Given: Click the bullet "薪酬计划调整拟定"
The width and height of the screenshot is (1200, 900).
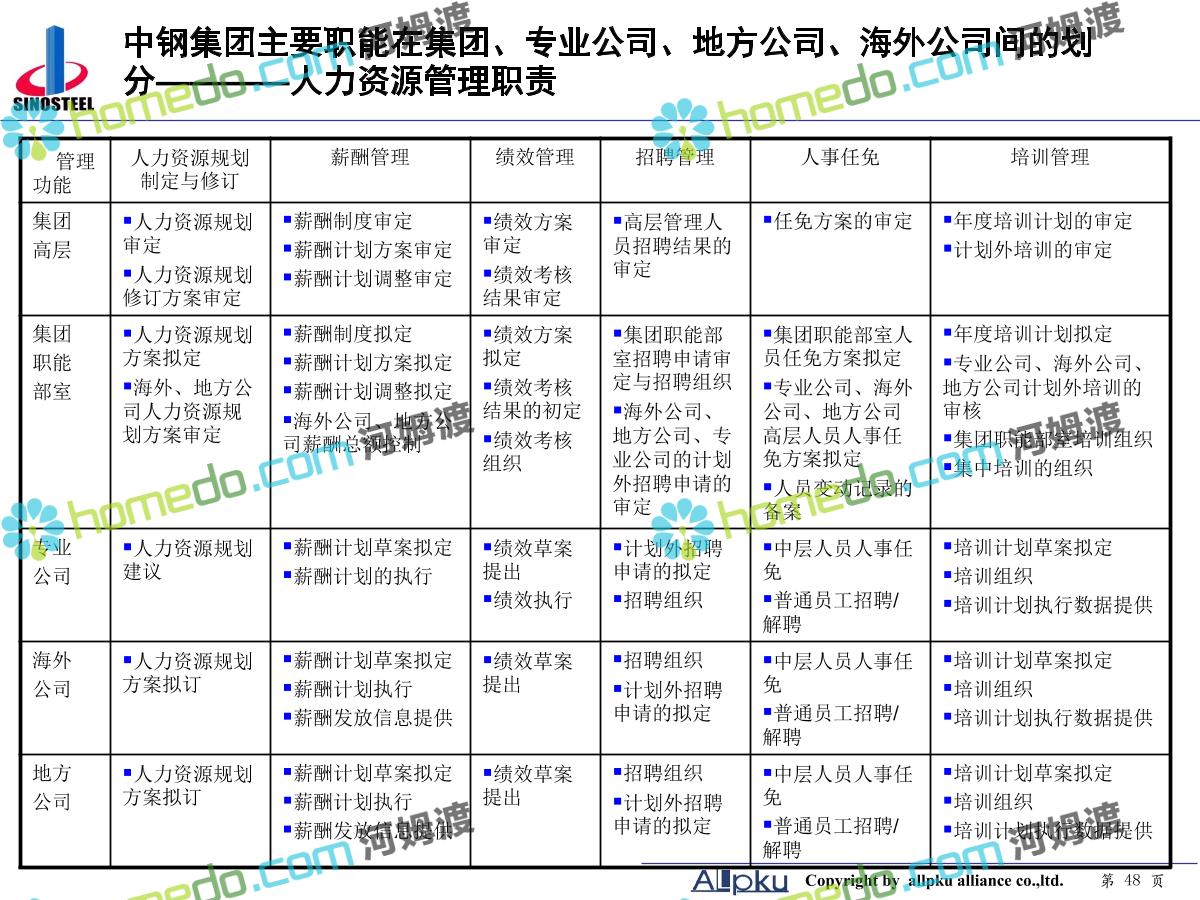Looking at the screenshot, I should [x=368, y=392].
